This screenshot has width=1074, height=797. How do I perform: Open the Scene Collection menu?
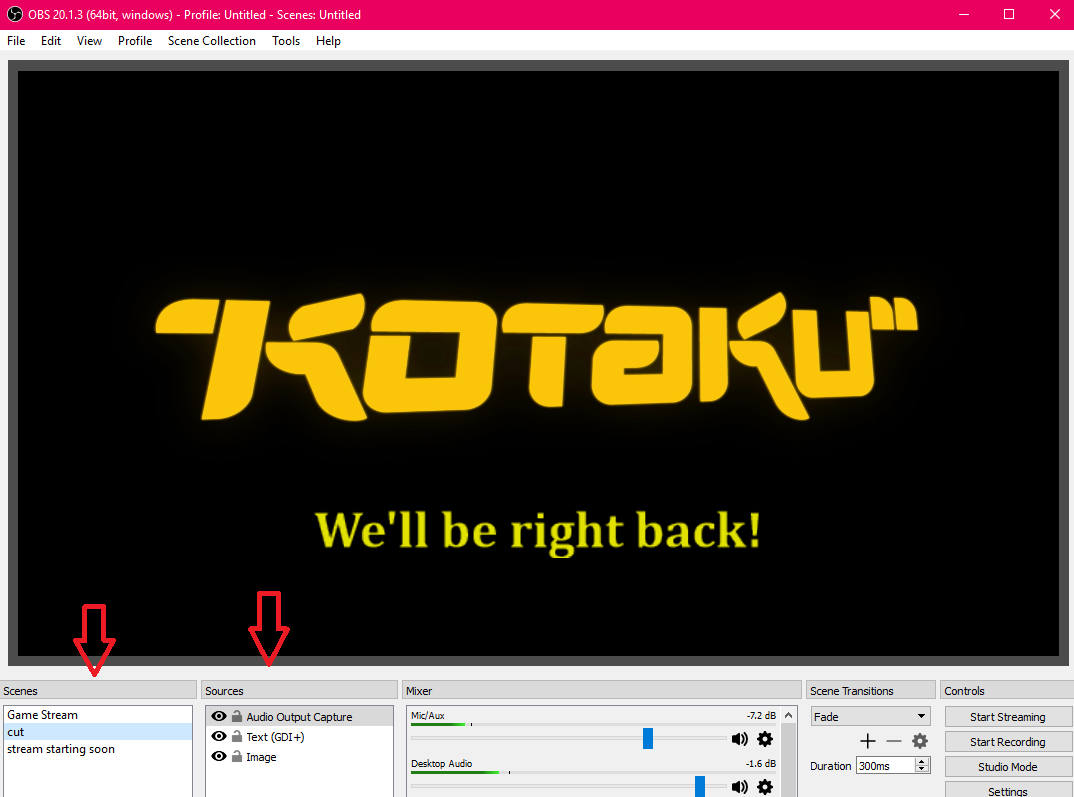click(211, 41)
